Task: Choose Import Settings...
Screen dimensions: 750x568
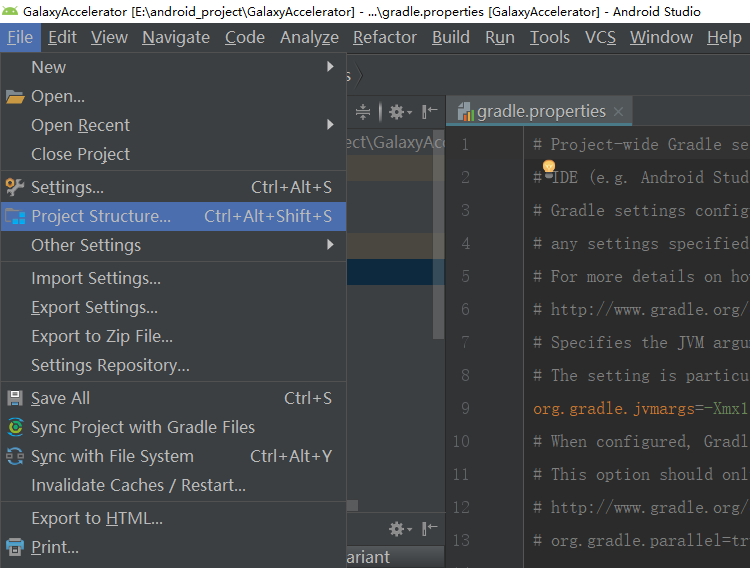Action: [173, 278]
